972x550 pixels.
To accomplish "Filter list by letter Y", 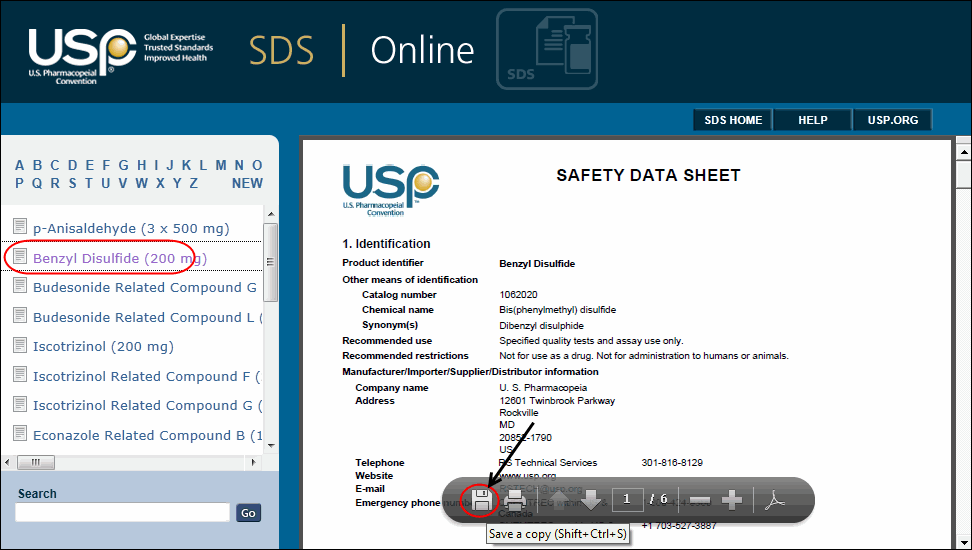I will point(177,184).
